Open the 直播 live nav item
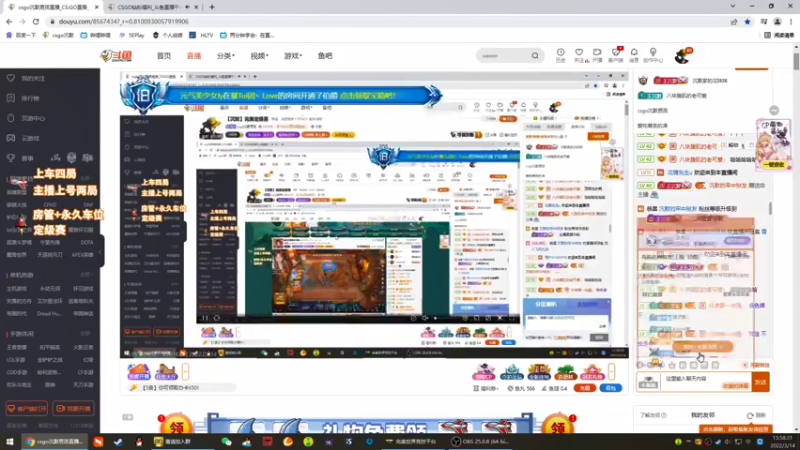Image resolution: width=800 pixels, height=450 pixels. [x=194, y=56]
